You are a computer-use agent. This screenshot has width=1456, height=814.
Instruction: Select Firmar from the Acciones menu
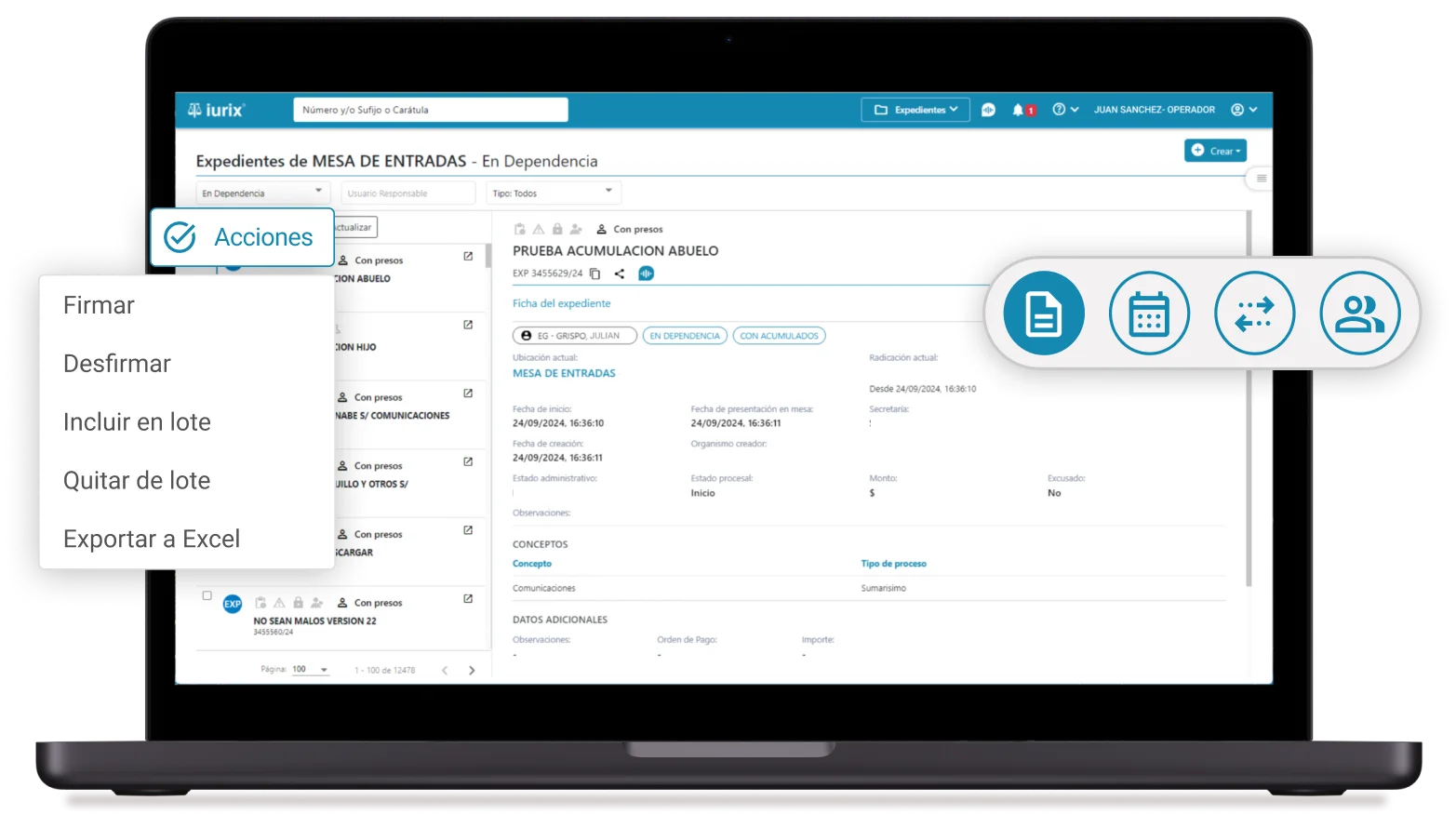tap(99, 305)
